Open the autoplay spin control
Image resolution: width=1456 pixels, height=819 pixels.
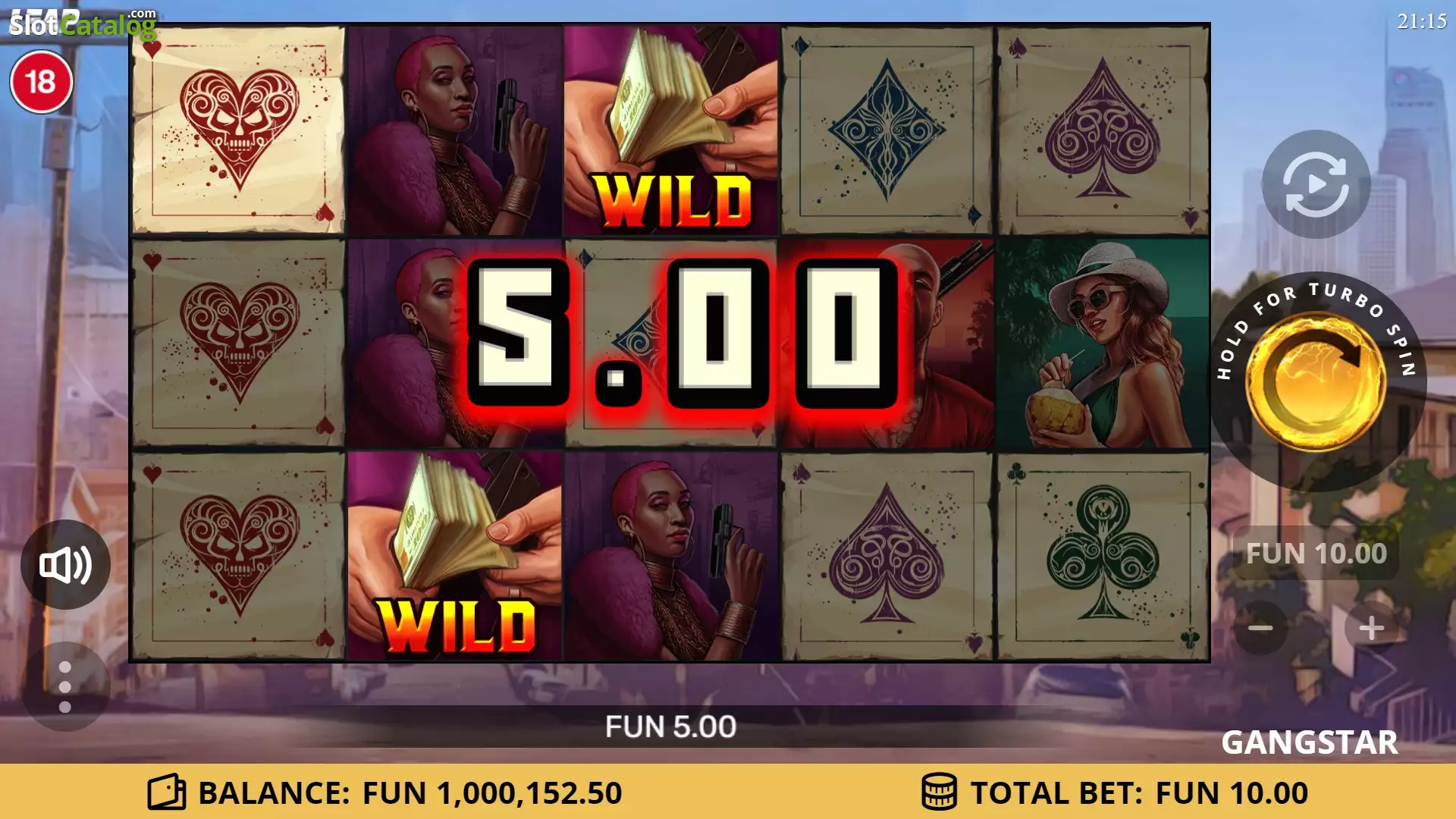(x=1316, y=184)
